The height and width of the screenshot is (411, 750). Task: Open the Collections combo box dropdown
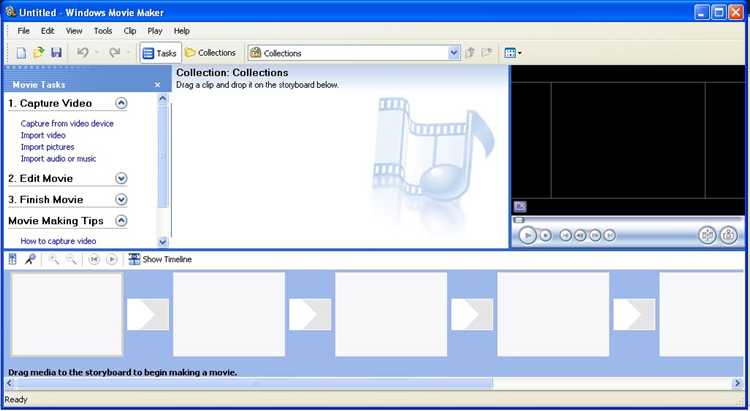click(x=453, y=53)
